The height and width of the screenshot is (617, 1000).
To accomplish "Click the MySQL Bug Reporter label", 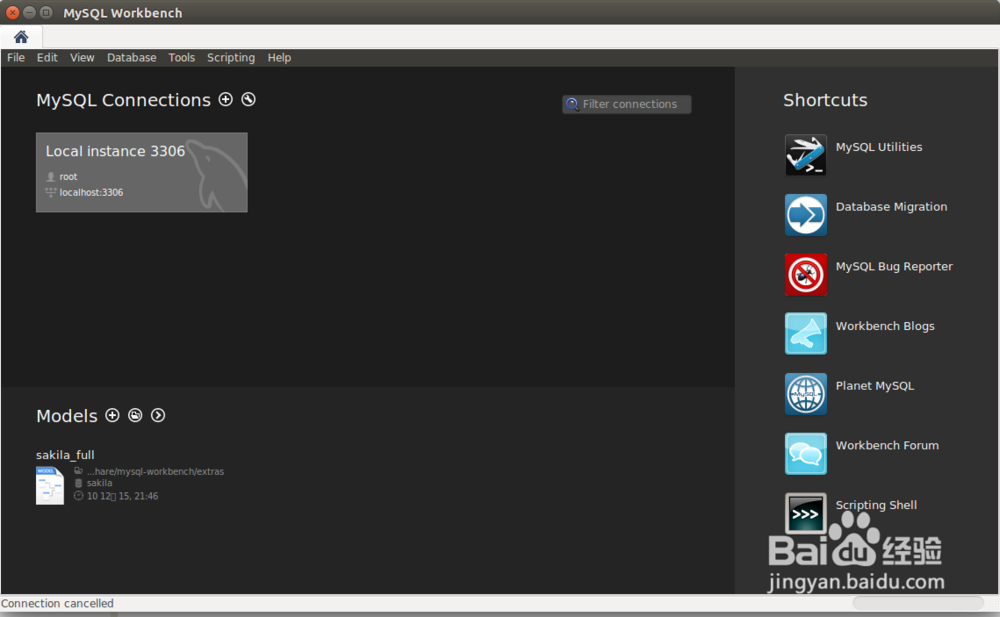I will 893,267.
